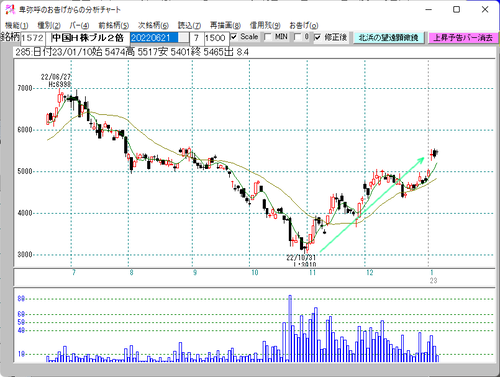500x377 pixels.
Task: Click the app icon in the title bar
Action: [x=10, y=10]
